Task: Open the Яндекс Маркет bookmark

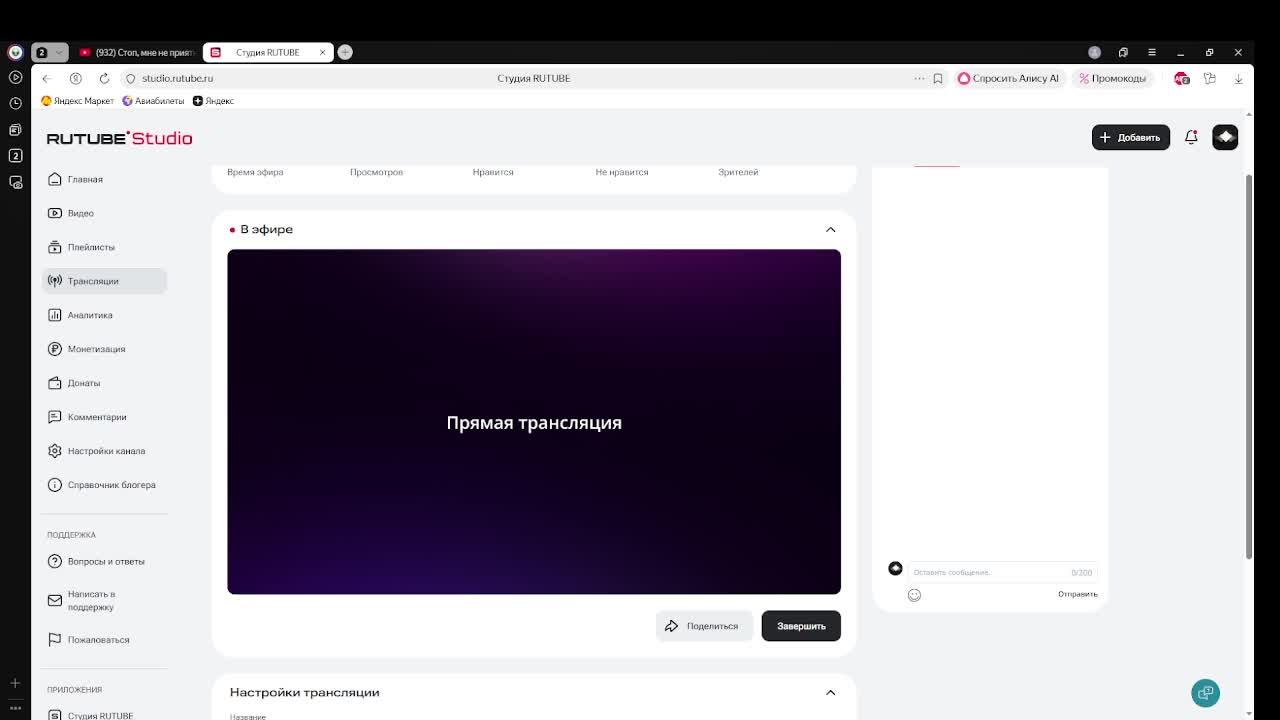Action: coord(77,101)
